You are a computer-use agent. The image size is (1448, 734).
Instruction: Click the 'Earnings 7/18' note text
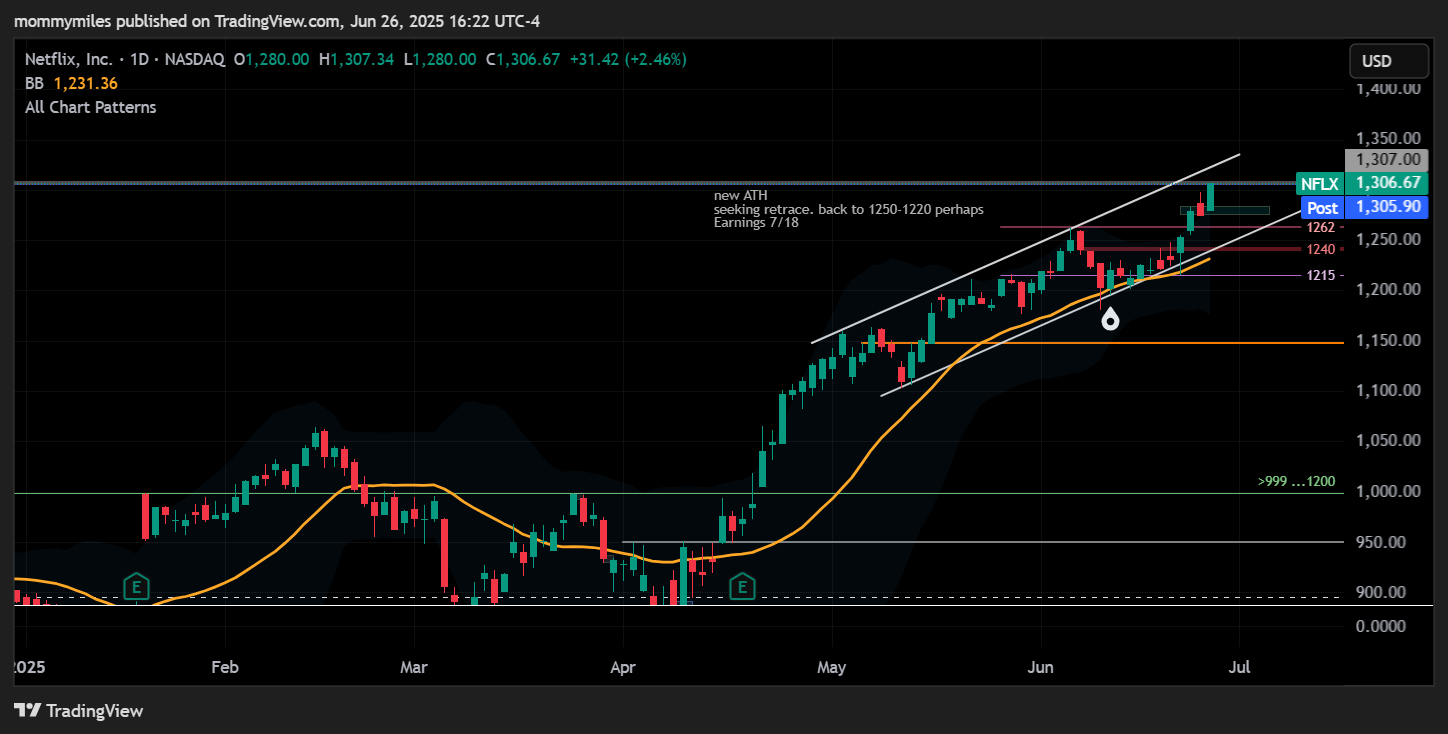point(756,223)
